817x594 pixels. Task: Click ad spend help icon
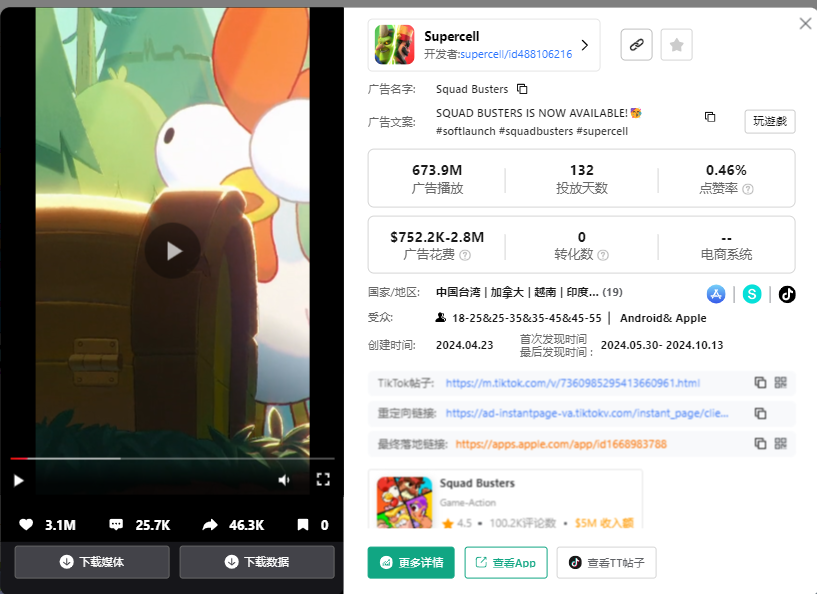465,255
